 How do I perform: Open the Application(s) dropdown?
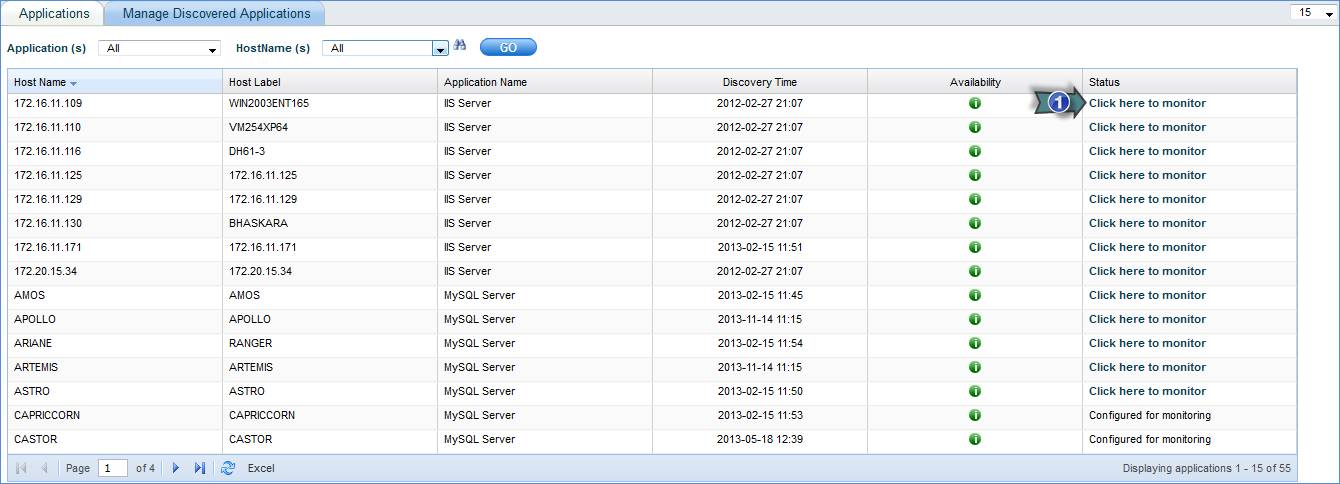pos(160,48)
